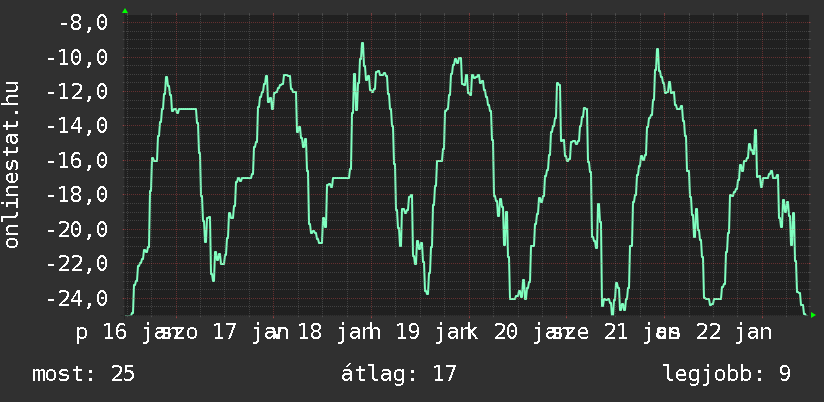Select the 'most: 25' statistic
The image size is (824, 402).
pyautogui.click(x=83, y=375)
